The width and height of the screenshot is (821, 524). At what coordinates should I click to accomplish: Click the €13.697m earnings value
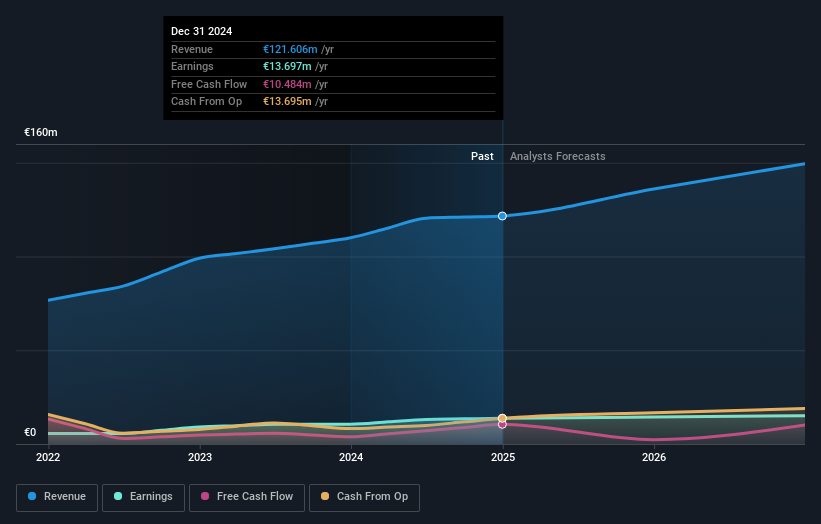[x=287, y=66]
